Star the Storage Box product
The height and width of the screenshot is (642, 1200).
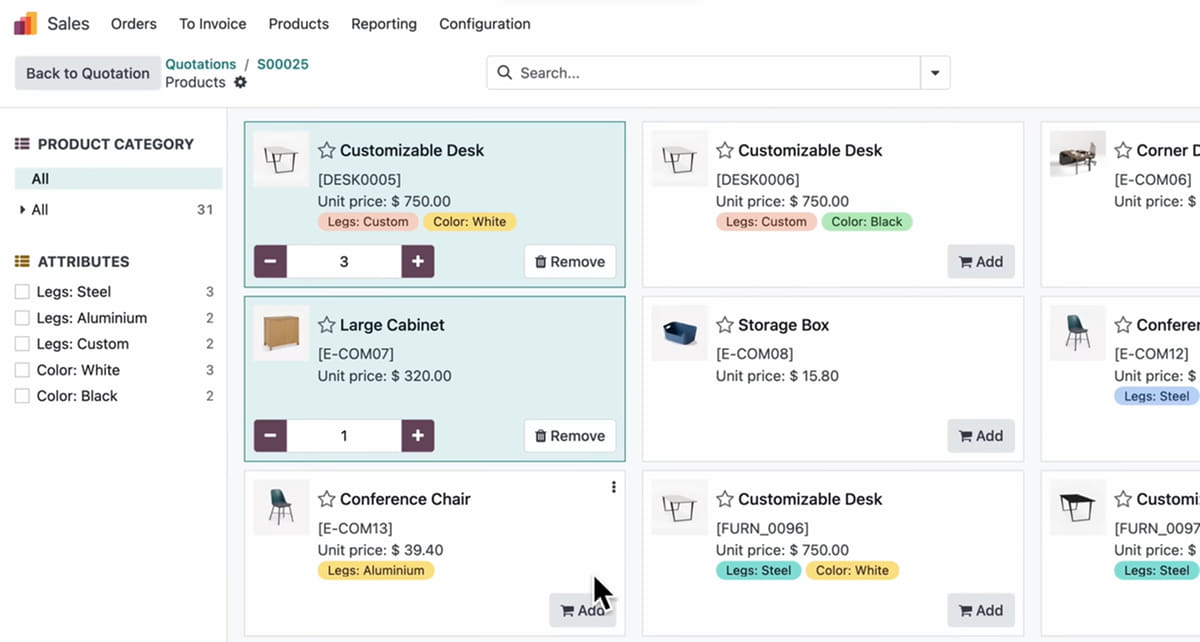coord(725,325)
